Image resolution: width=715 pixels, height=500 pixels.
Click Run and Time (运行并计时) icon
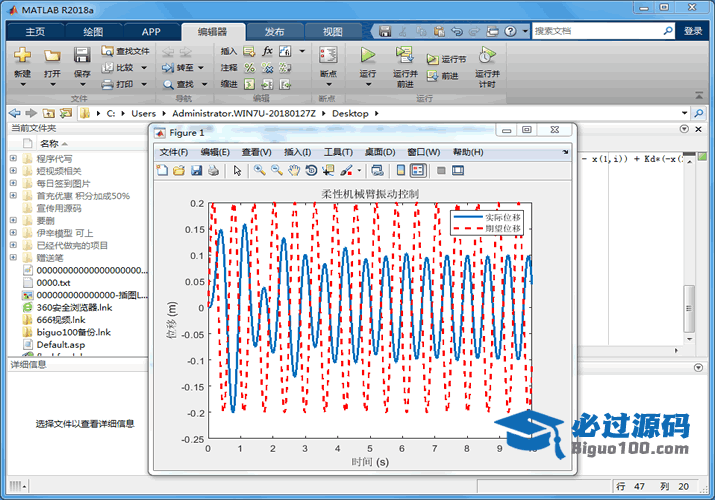click(x=487, y=55)
